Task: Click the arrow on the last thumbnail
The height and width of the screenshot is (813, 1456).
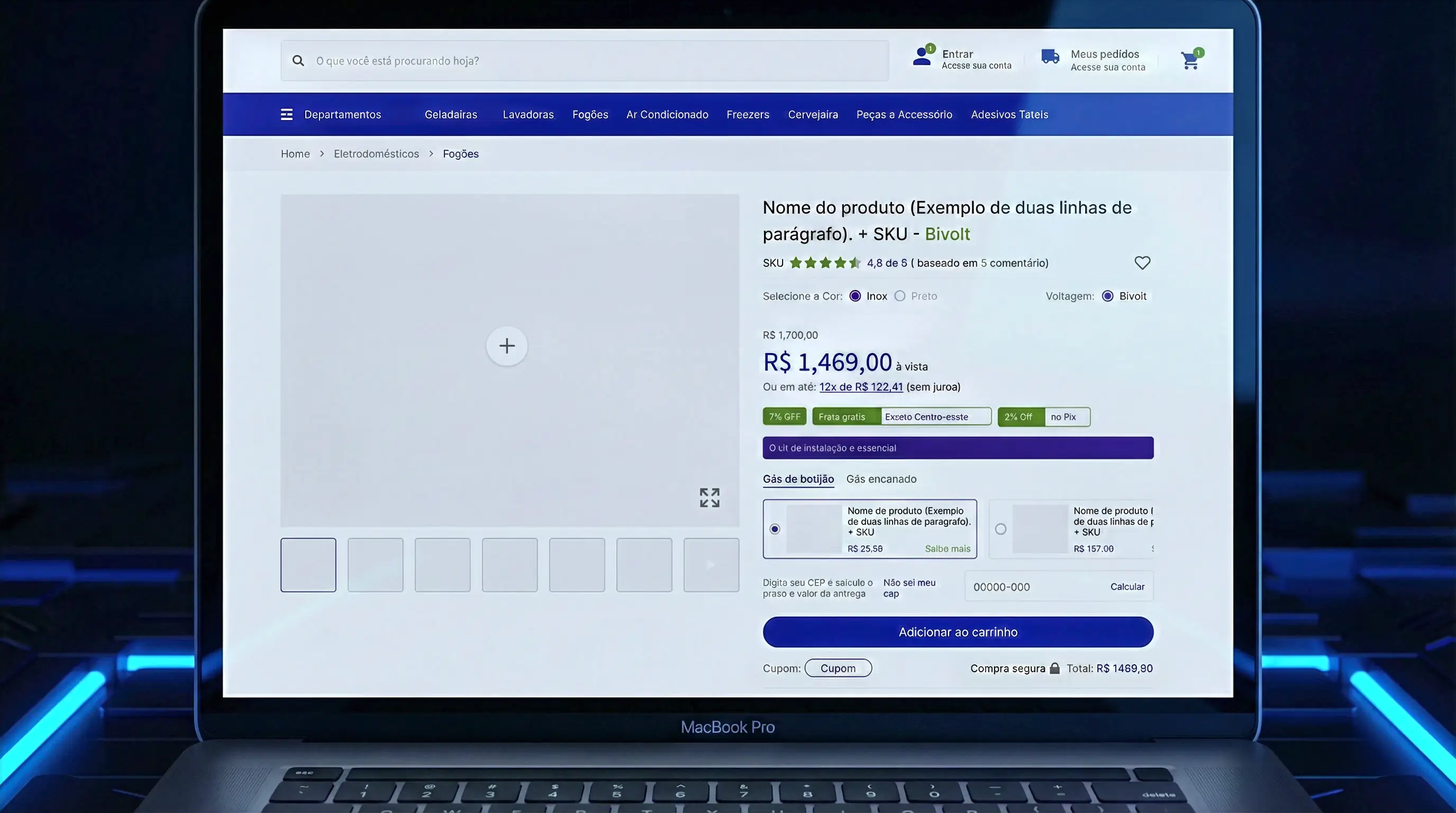Action: click(x=711, y=565)
